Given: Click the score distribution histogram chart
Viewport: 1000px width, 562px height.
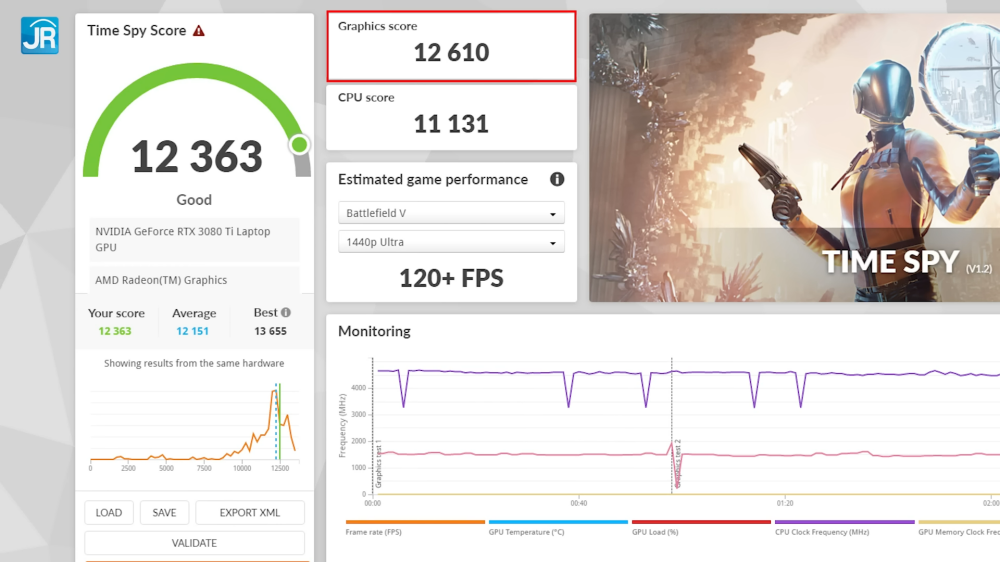Looking at the screenshot, I should 194,427.
